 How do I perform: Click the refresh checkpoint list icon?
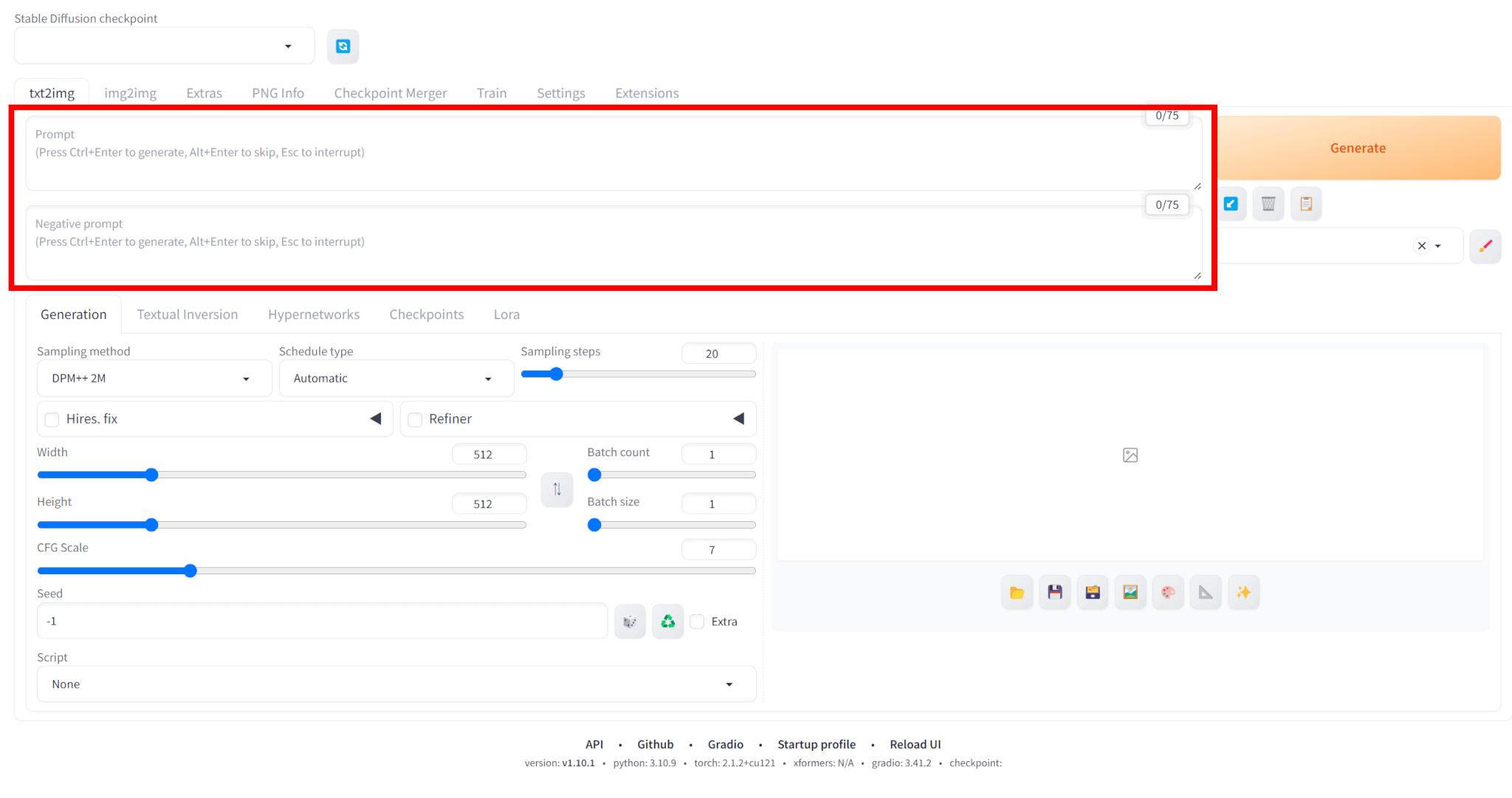point(343,47)
